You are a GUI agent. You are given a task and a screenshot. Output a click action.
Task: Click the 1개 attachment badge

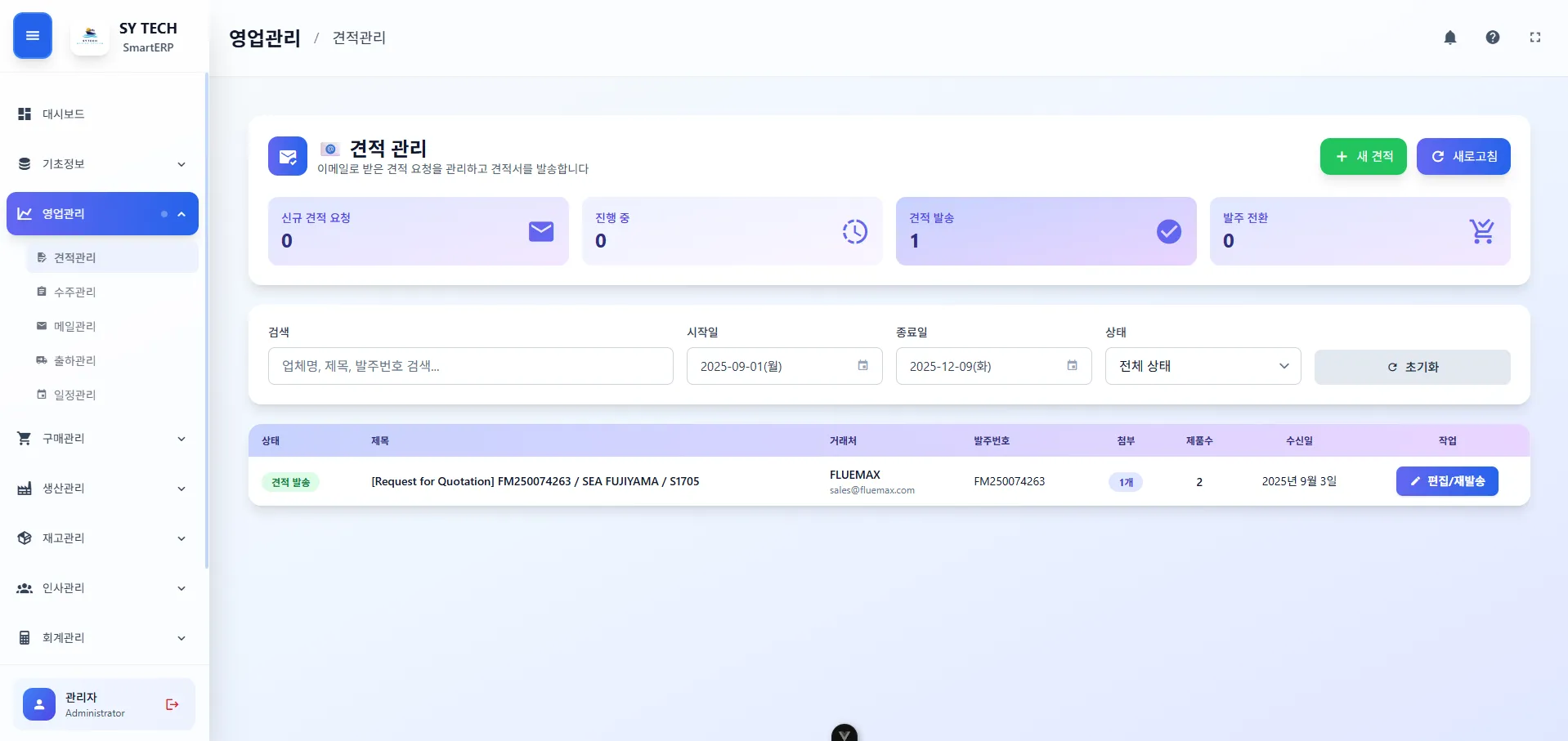point(1126,482)
